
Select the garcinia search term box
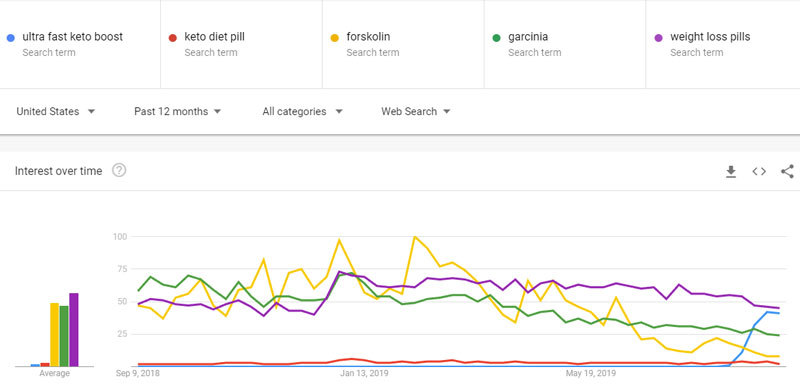(x=565, y=44)
